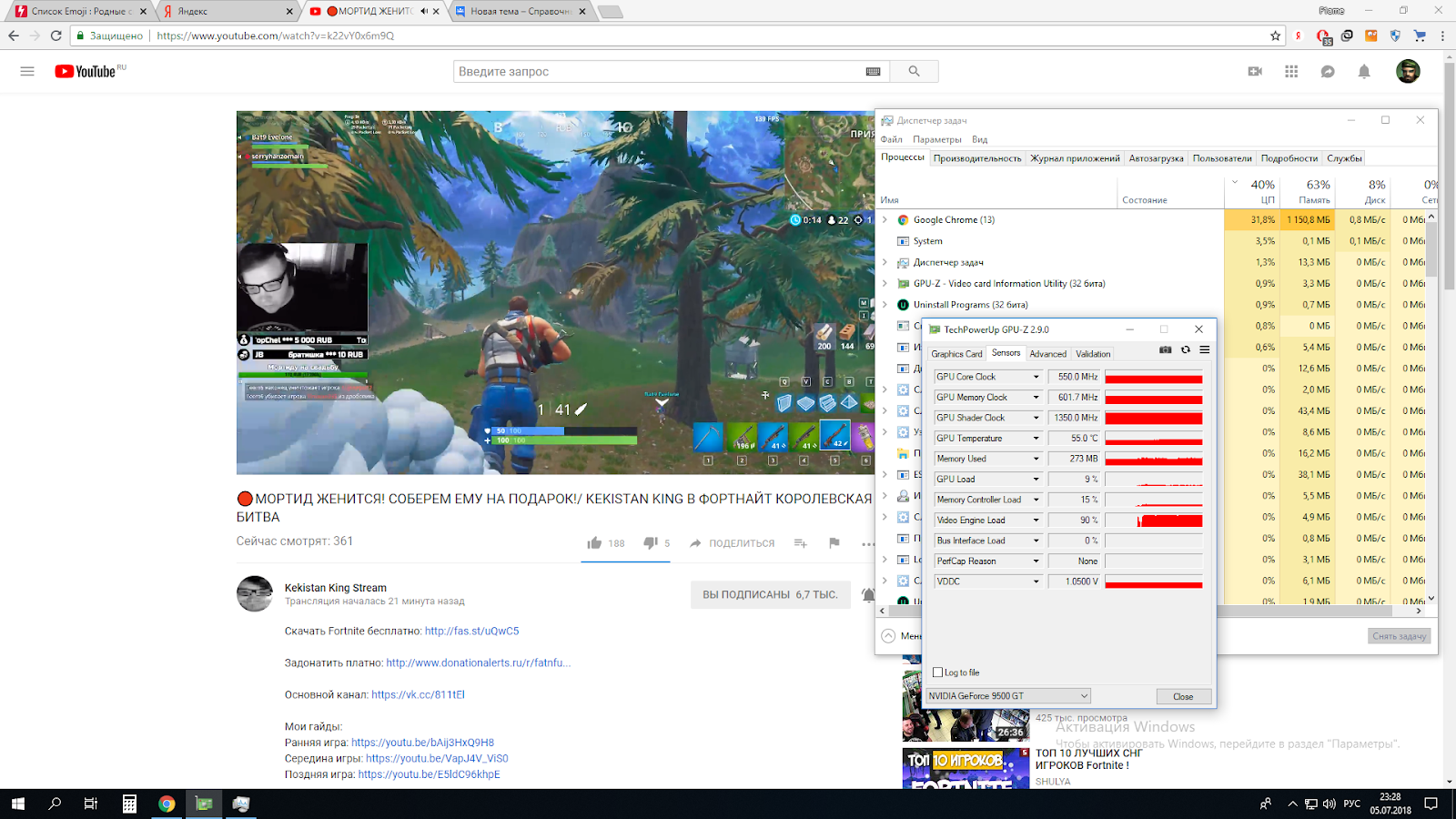This screenshot has width=1456, height=819.
Task: Add video to playlist icon
Action: coord(800,543)
